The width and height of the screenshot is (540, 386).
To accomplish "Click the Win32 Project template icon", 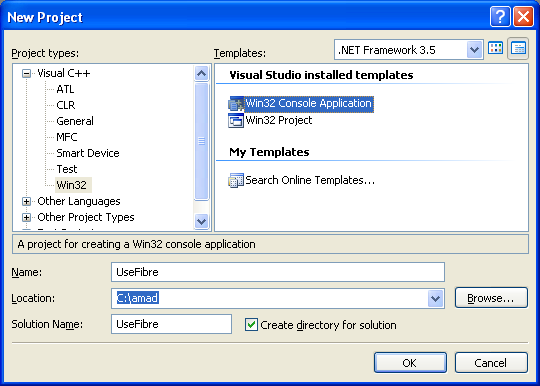I will coord(236,121).
